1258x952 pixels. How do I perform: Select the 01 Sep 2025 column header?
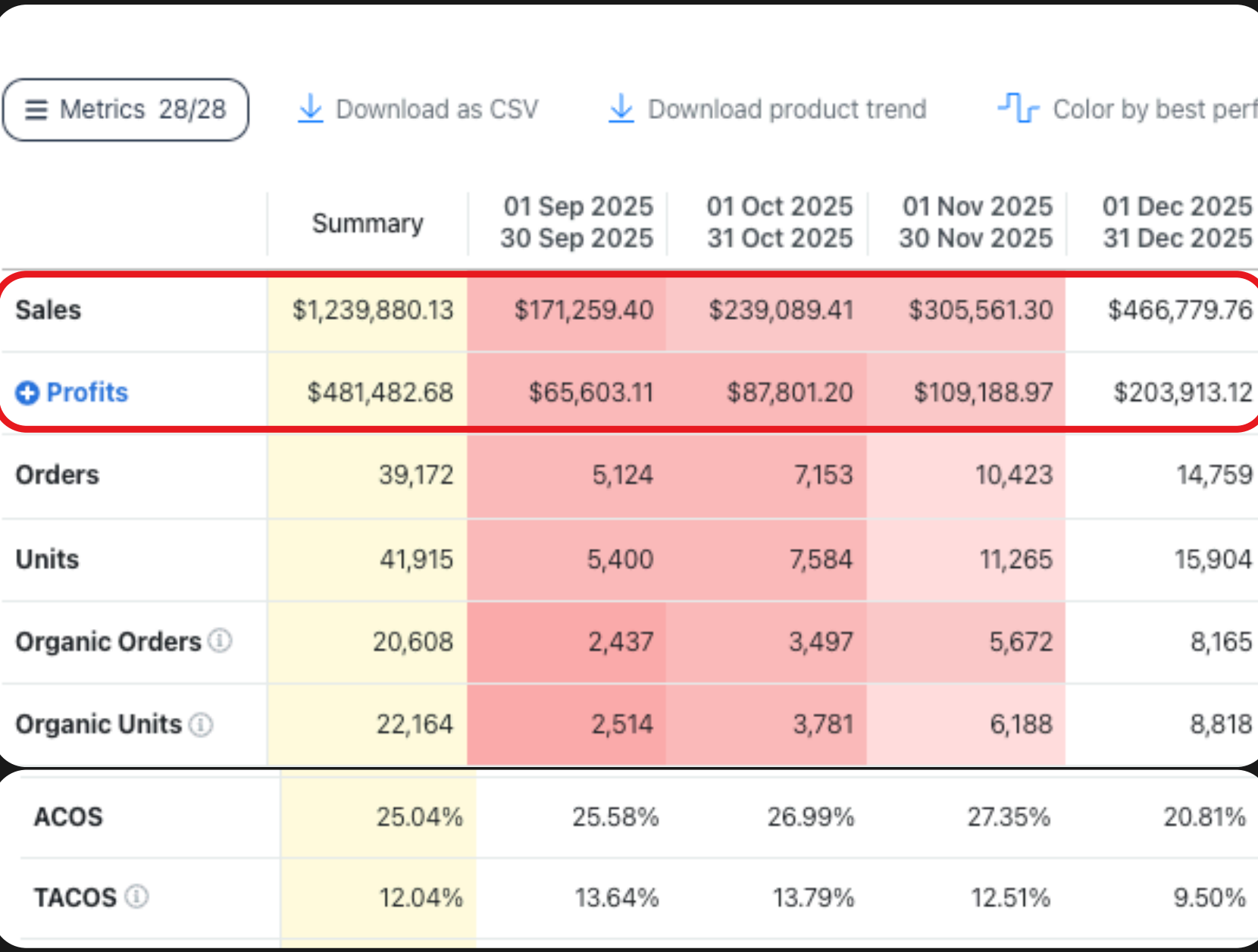click(x=577, y=222)
